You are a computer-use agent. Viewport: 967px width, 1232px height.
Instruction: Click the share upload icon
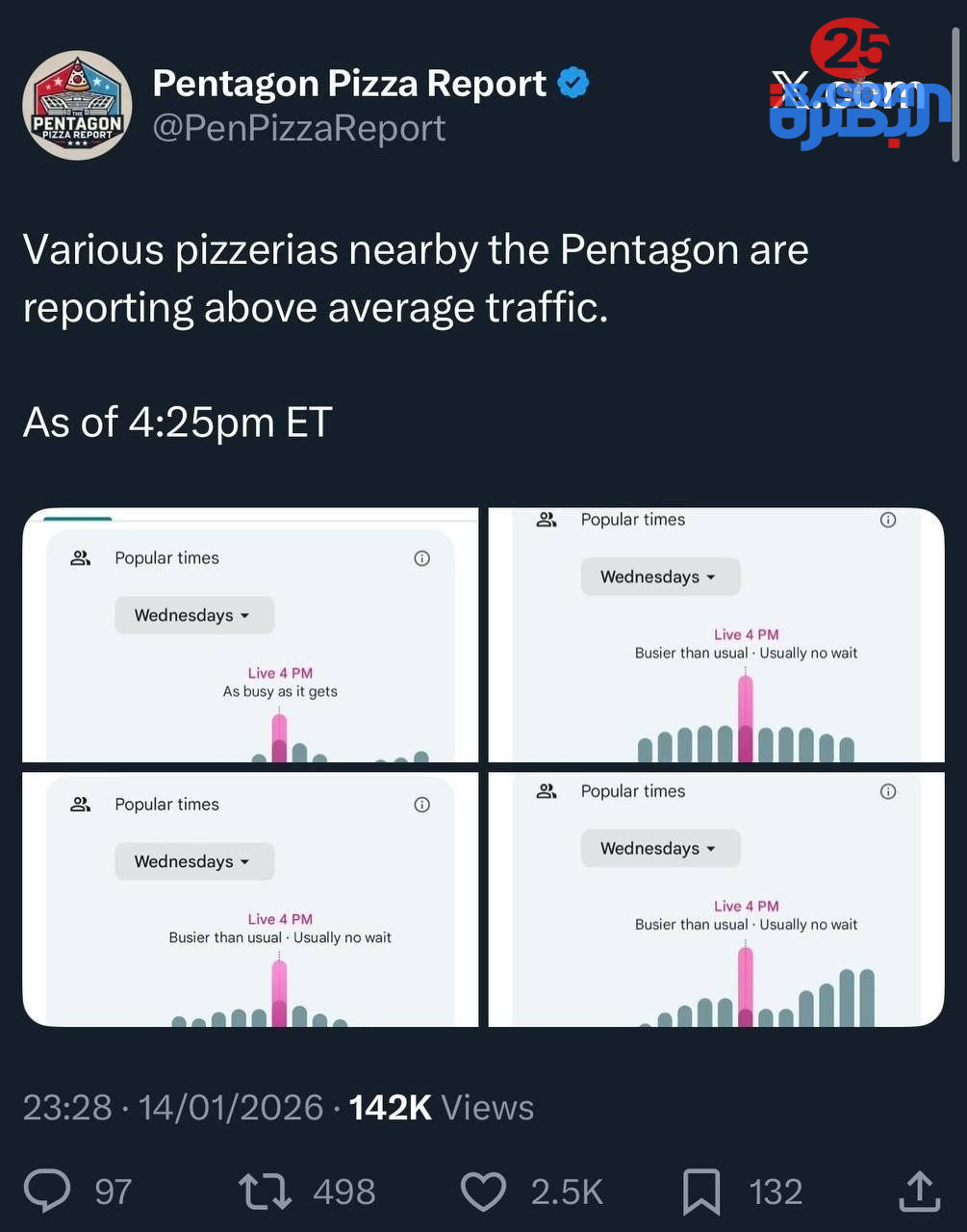(x=919, y=1191)
